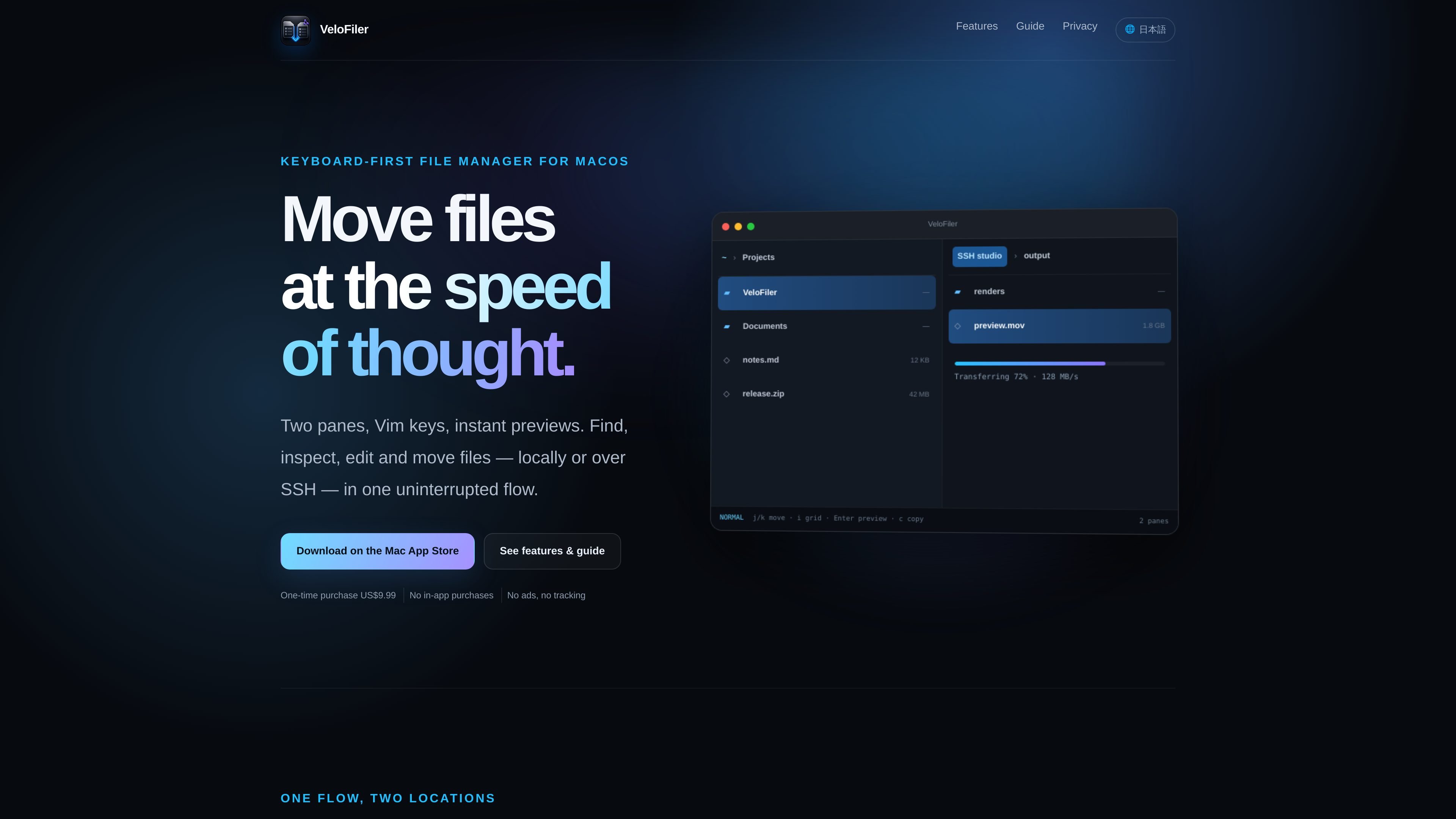Click the file icon beside notes.md
The height and width of the screenshot is (819, 1456).
[727, 361]
